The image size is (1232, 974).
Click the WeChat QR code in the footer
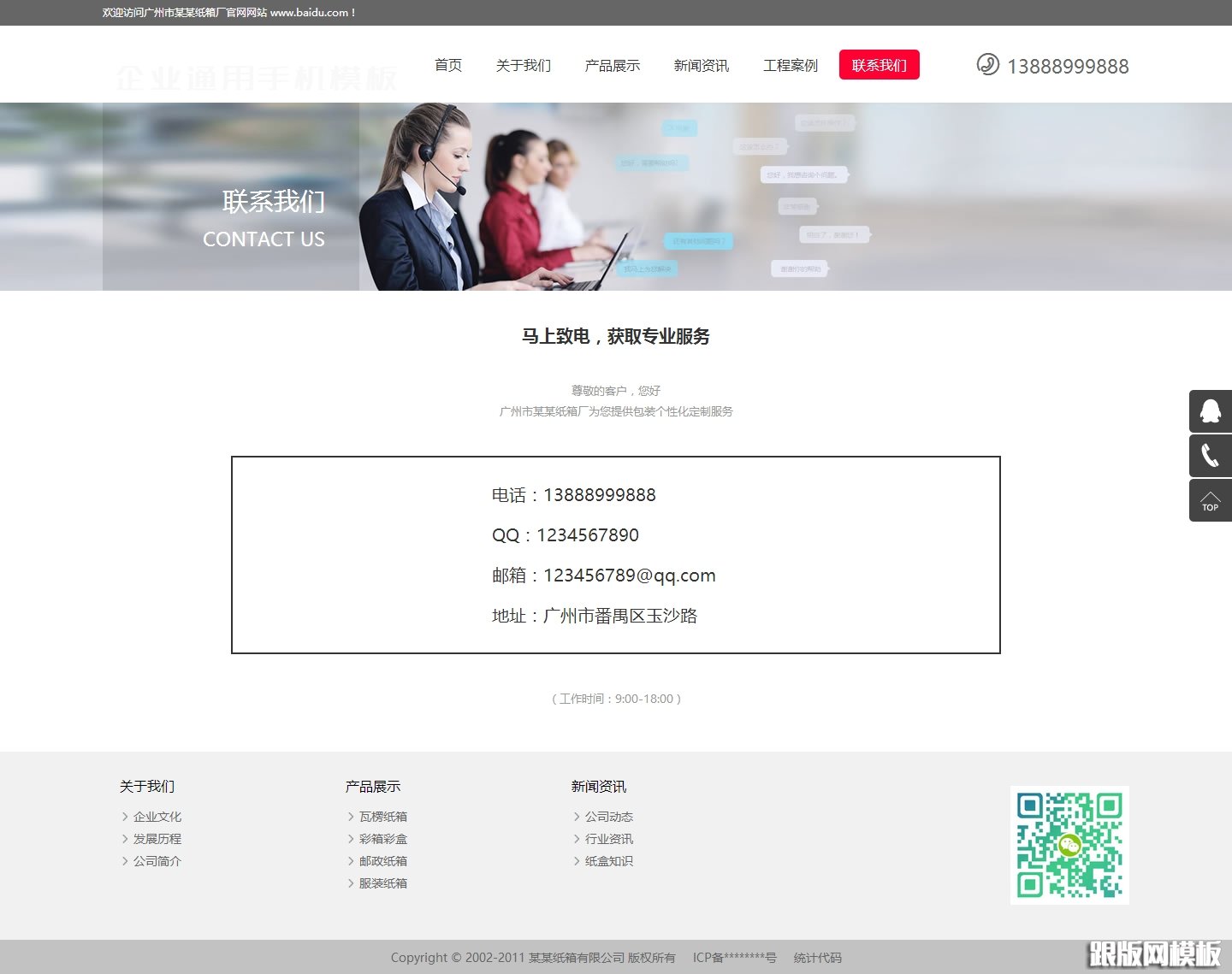(x=1069, y=845)
